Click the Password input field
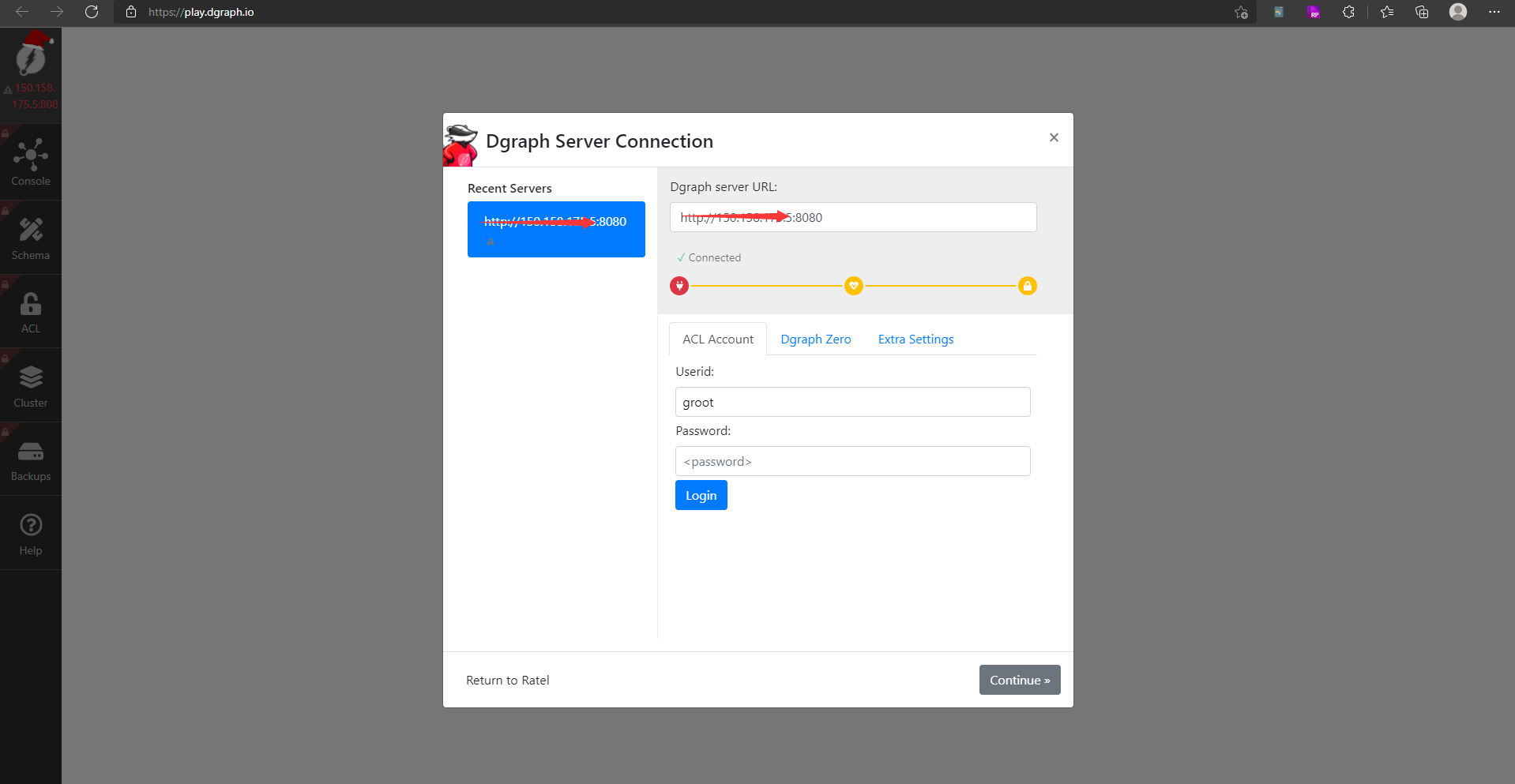 pos(853,461)
